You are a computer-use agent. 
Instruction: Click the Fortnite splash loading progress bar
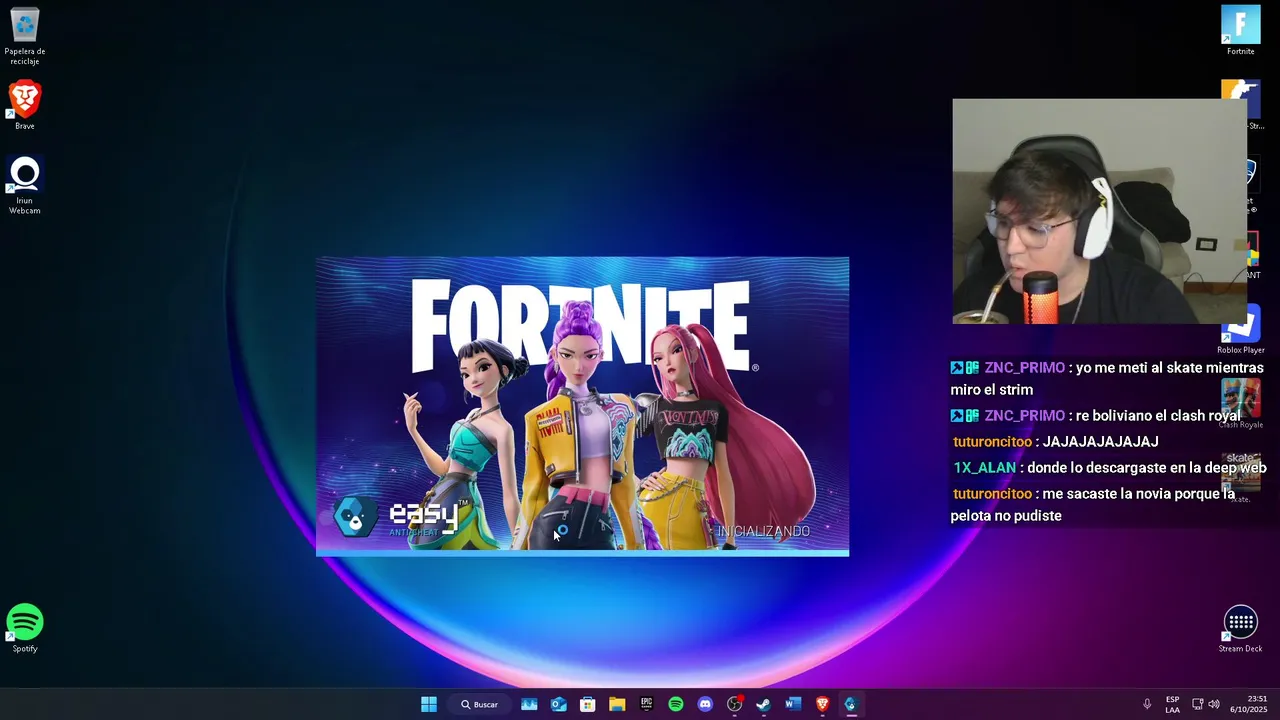click(582, 553)
